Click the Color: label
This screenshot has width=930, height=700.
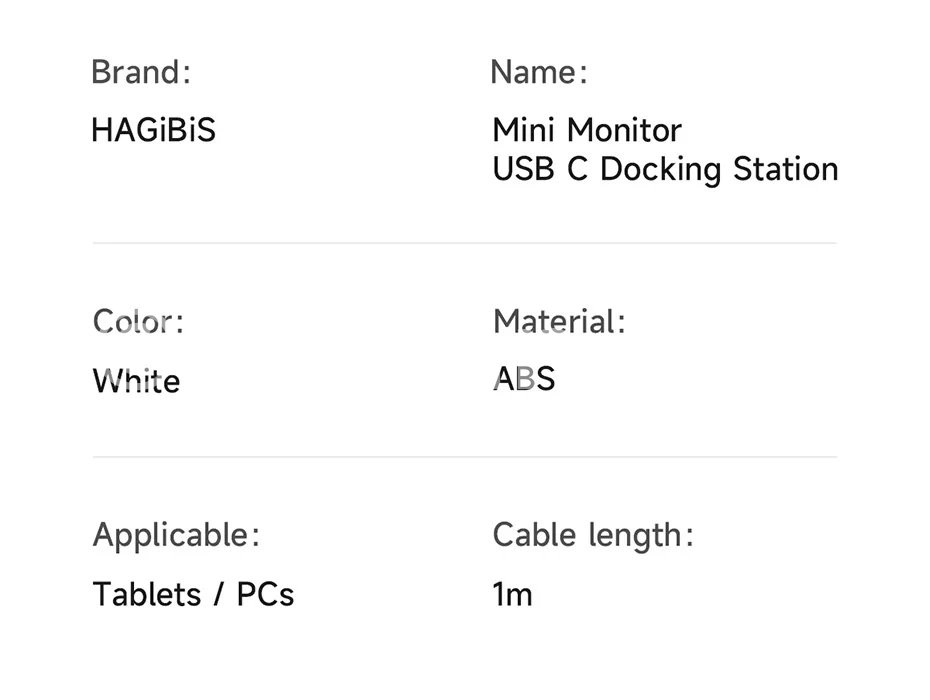tap(138, 322)
